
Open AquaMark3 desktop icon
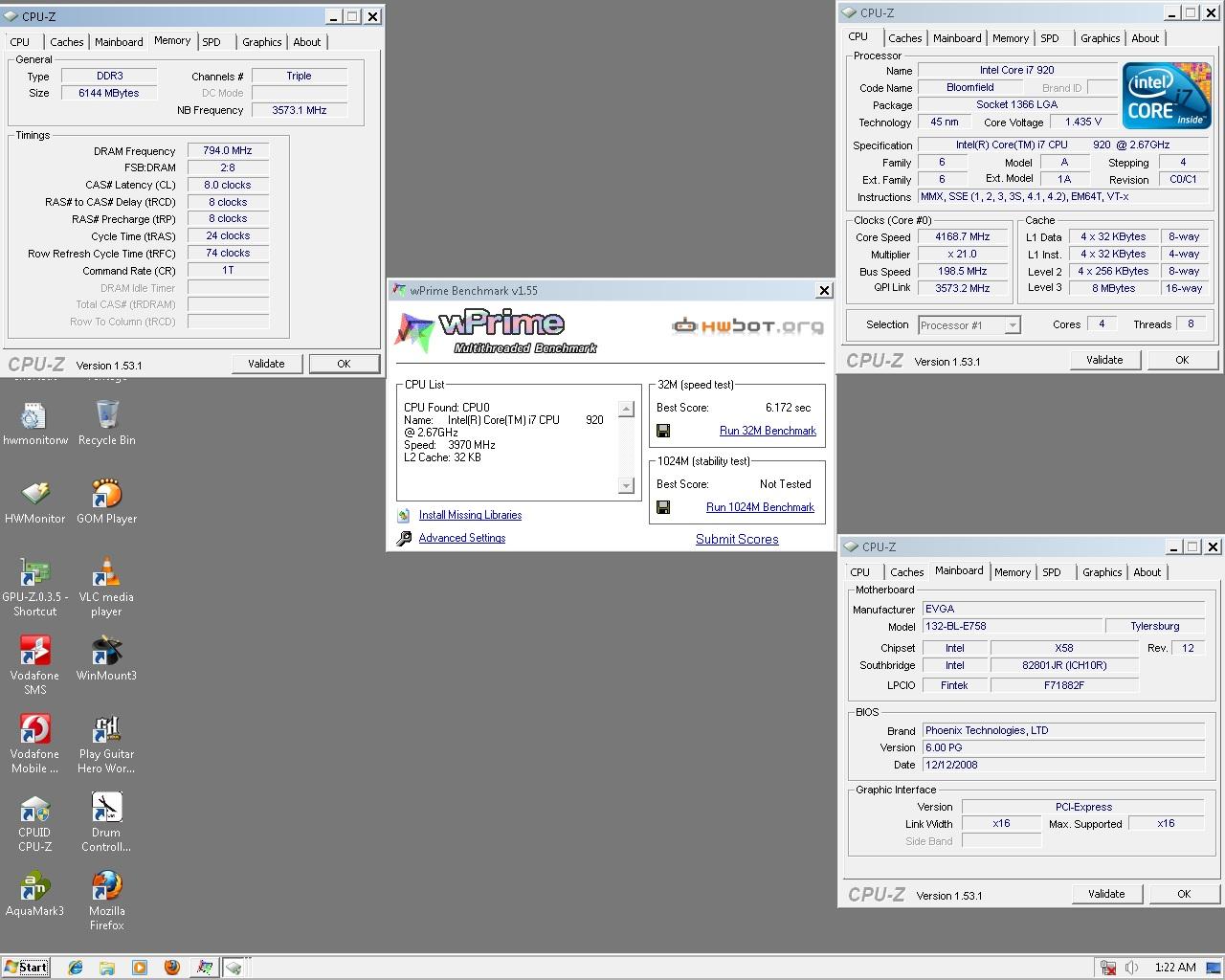pos(34,895)
